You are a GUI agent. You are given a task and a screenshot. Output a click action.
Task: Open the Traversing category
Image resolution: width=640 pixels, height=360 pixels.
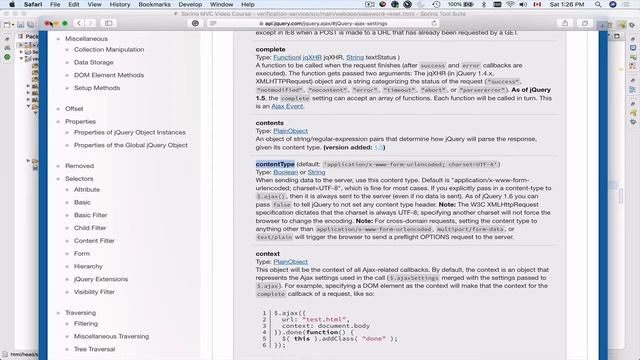(80, 313)
